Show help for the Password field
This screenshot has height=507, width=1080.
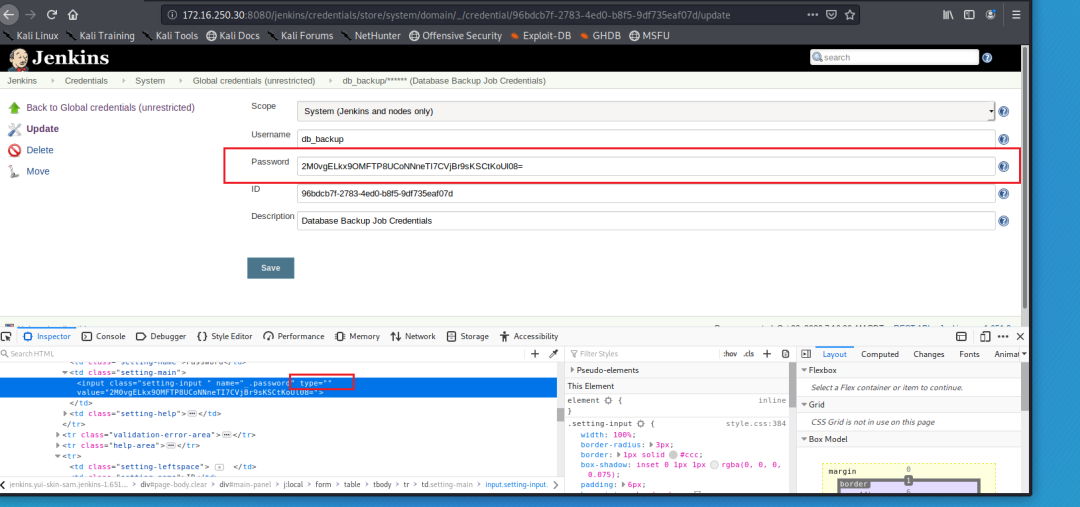point(1004,167)
